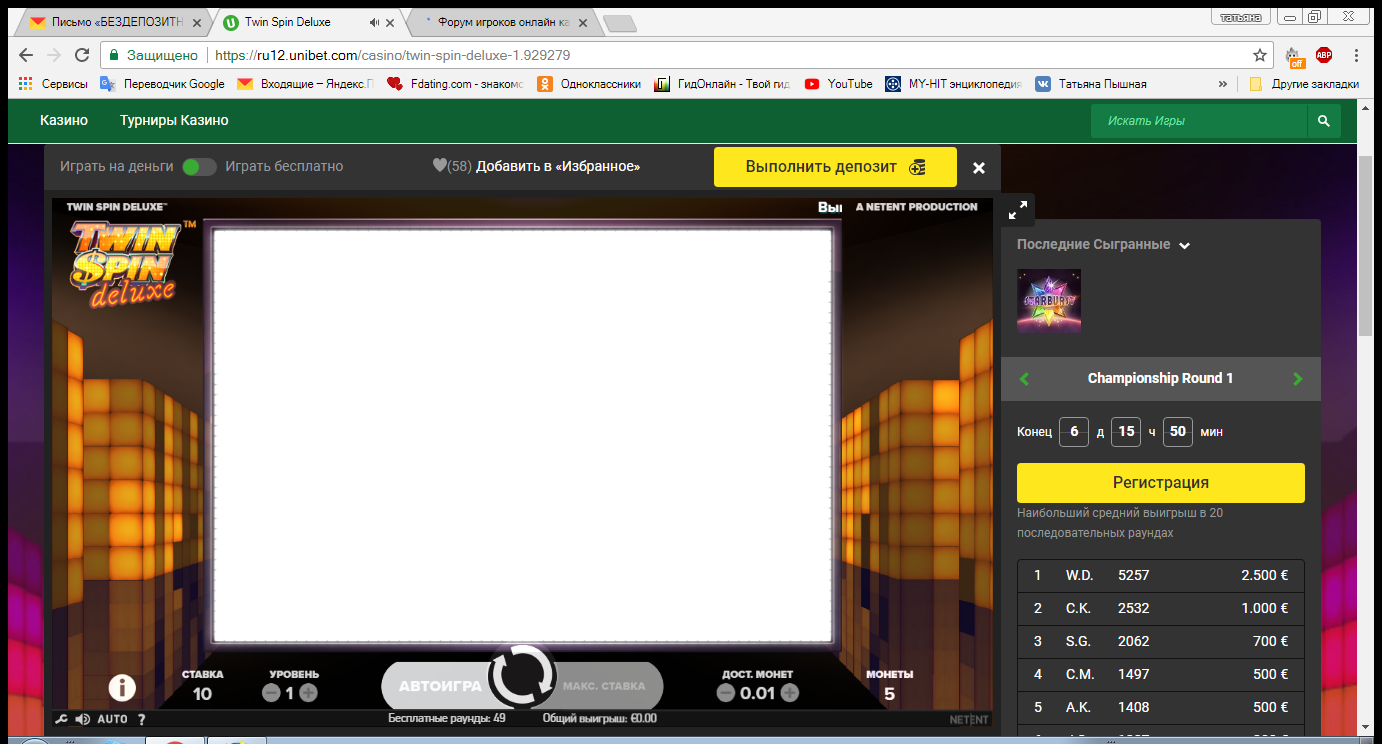
Task: Bookmark this page with star icon
Action: tap(1259, 56)
